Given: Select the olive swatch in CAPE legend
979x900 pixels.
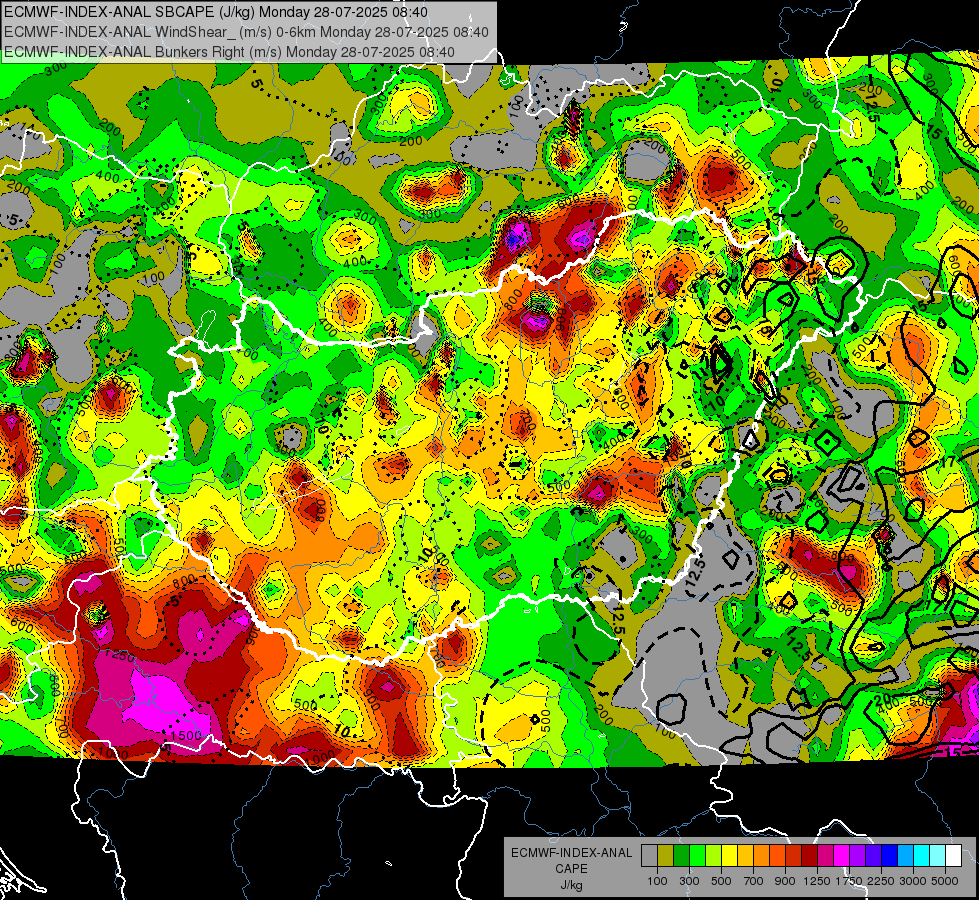Looking at the screenshot, I should [x=666, y=855].
